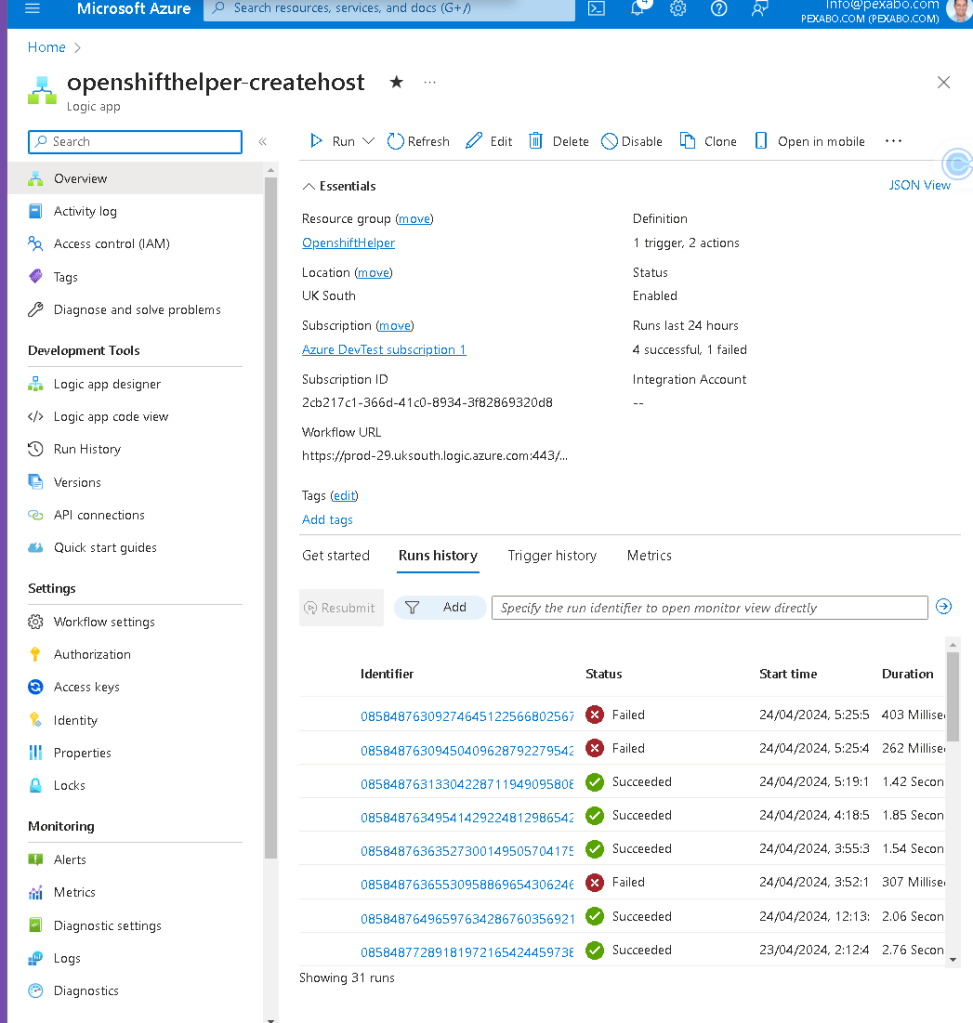Open run 0858487630927464512 failed entry

[x=467, y=716]
